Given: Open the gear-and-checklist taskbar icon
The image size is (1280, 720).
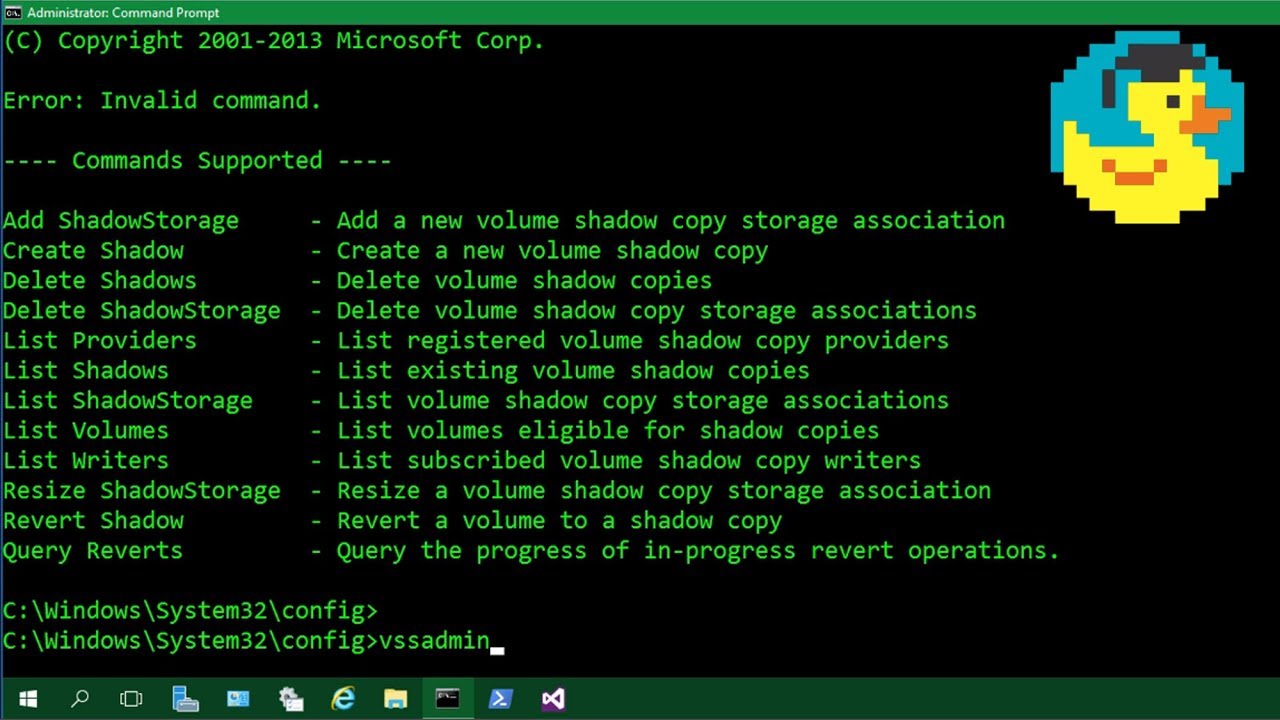Looking at the screenshot, I should pyautogui.click(x=291, y=699).
